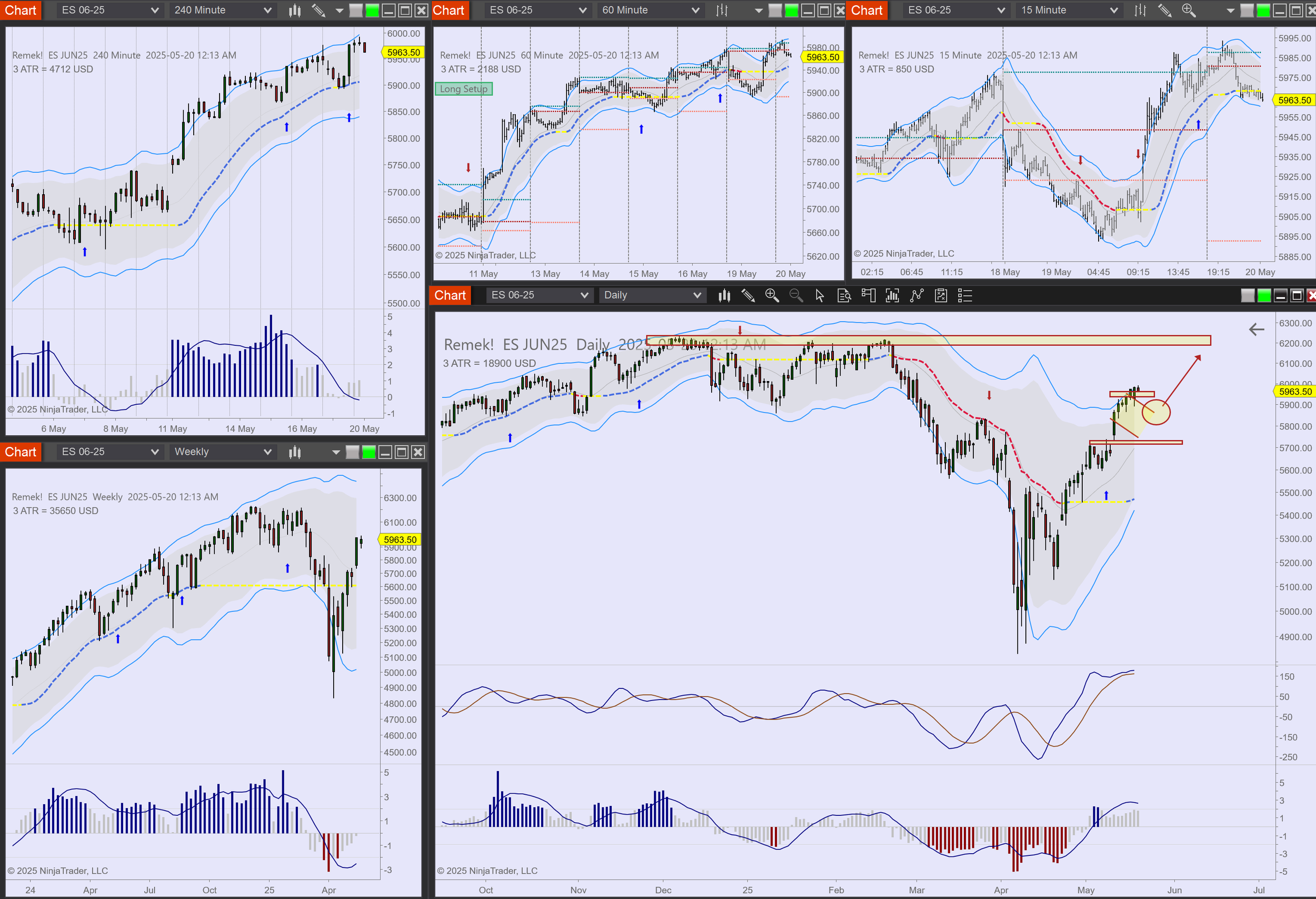
Task: Toggle green link button on Daily chart
Action: (1264, 295)
